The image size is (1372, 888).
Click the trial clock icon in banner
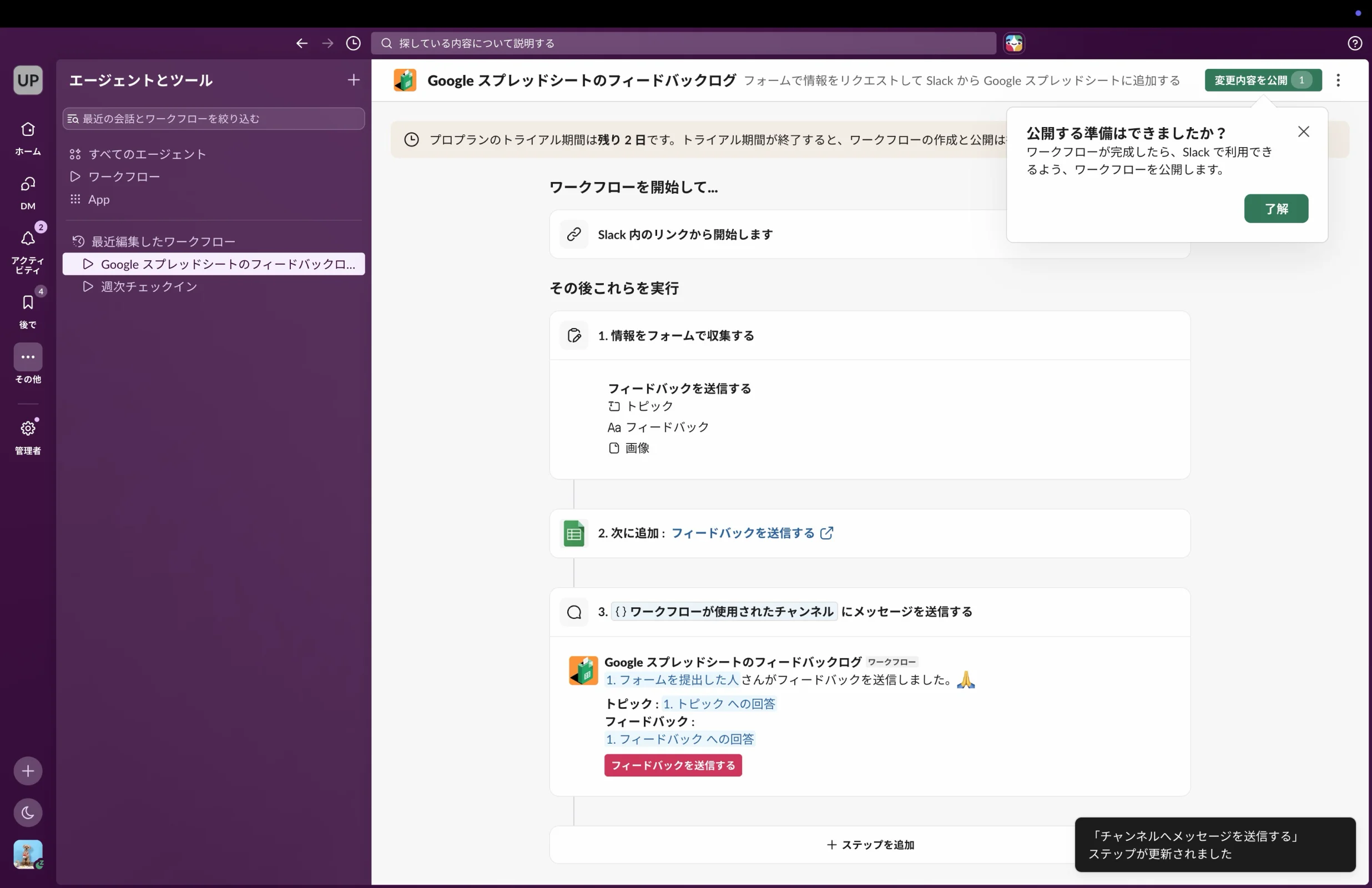(x=411, y=139)
